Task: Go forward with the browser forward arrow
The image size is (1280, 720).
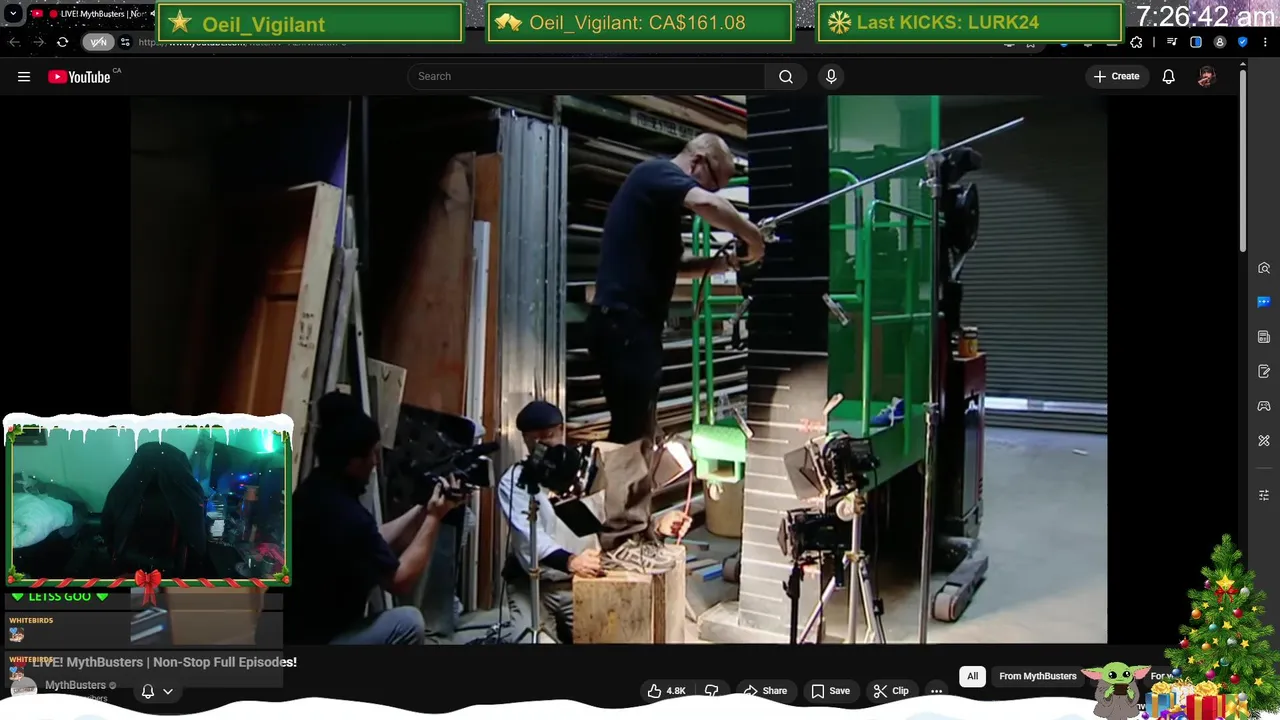Action: (38, 42)
